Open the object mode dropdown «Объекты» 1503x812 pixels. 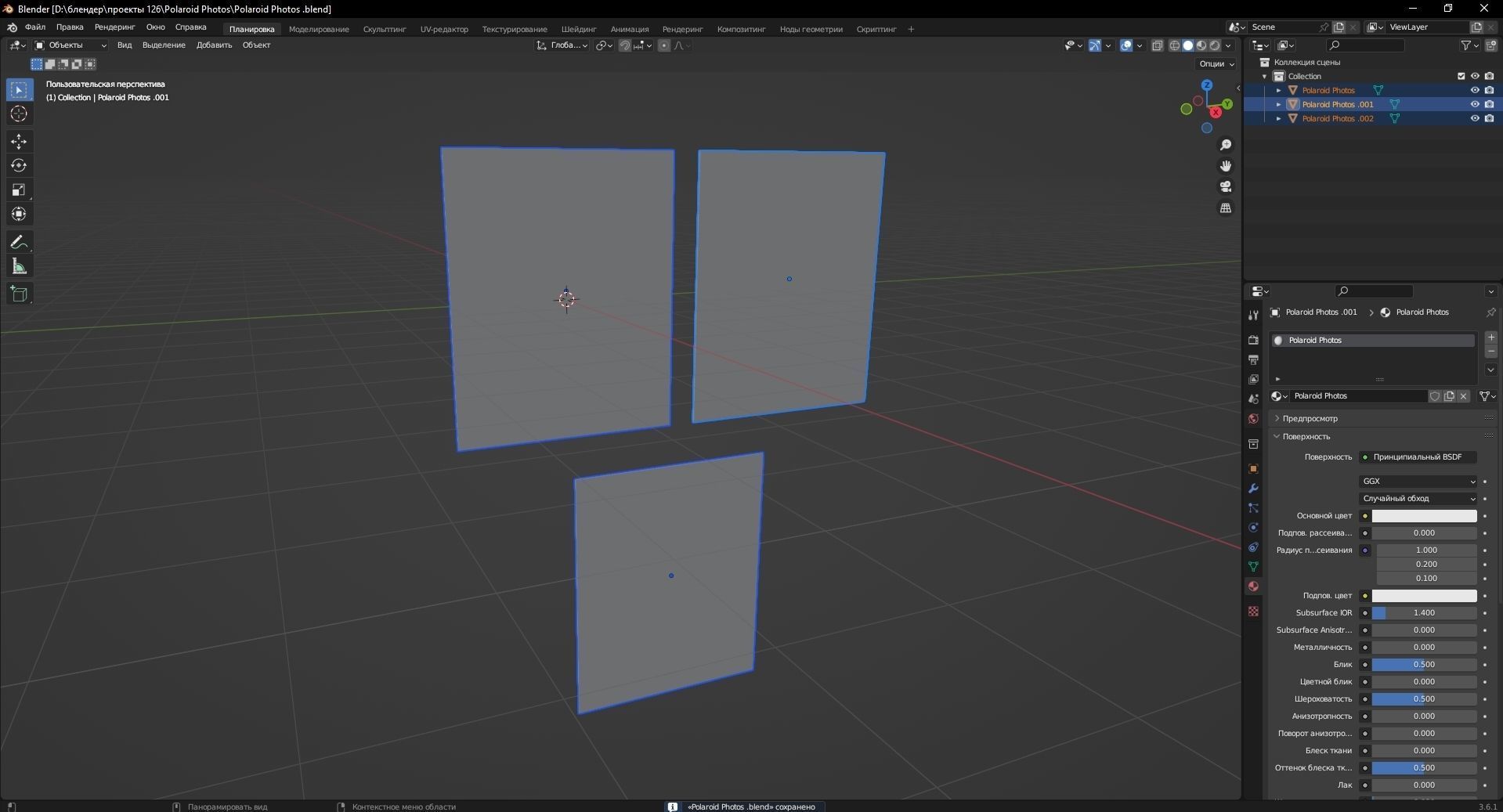pos(70,45)
